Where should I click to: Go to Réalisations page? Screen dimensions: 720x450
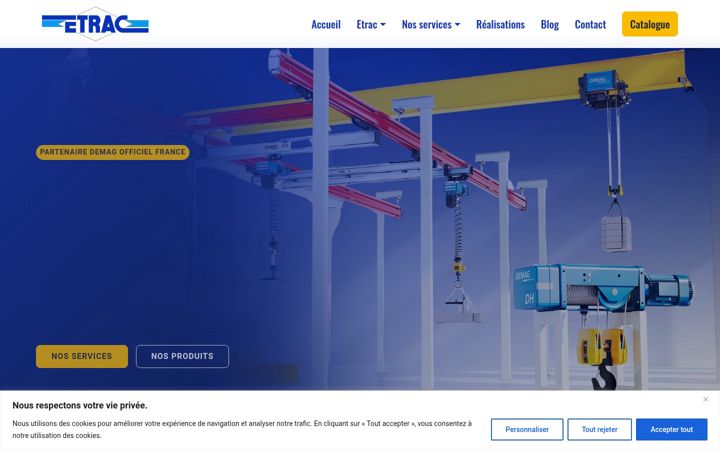pyautogui.click(x=500, y=24)
